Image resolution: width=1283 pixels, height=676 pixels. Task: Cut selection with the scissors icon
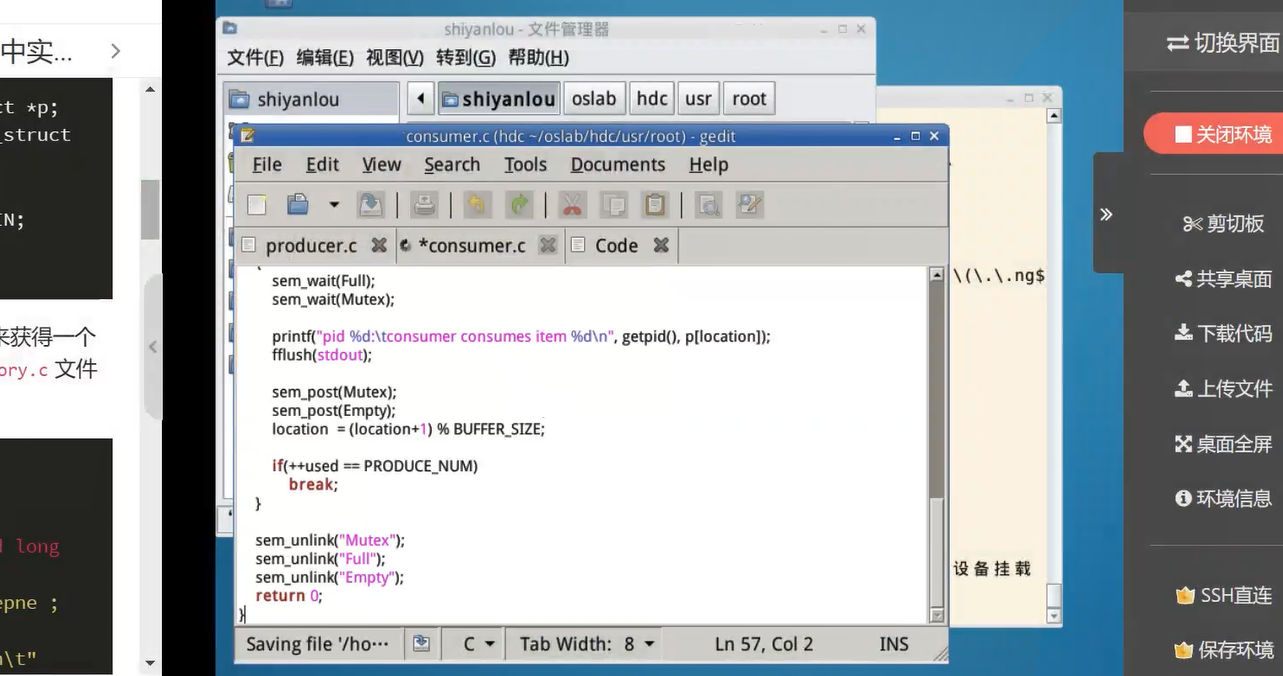point(572,205)
